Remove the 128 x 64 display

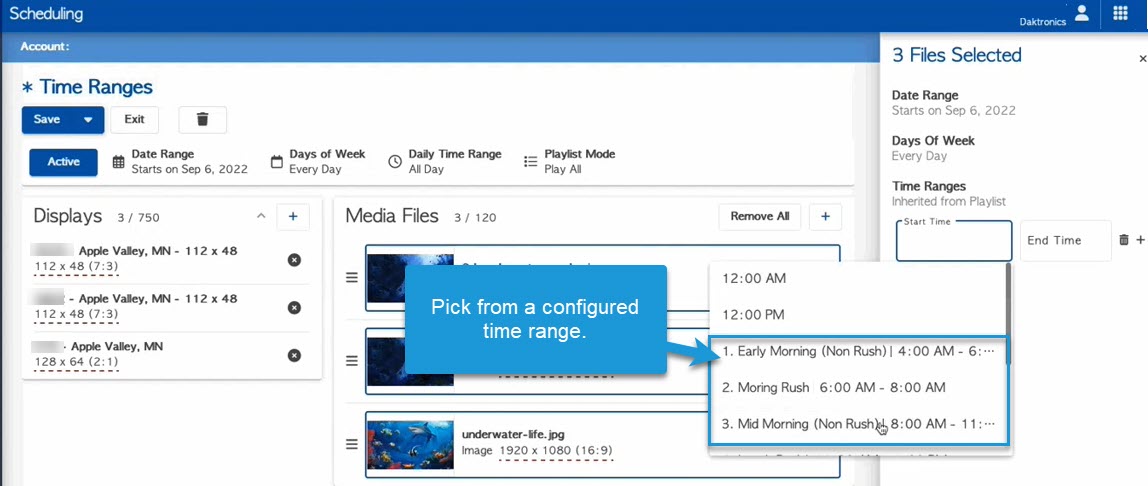(x=294, y=355)
